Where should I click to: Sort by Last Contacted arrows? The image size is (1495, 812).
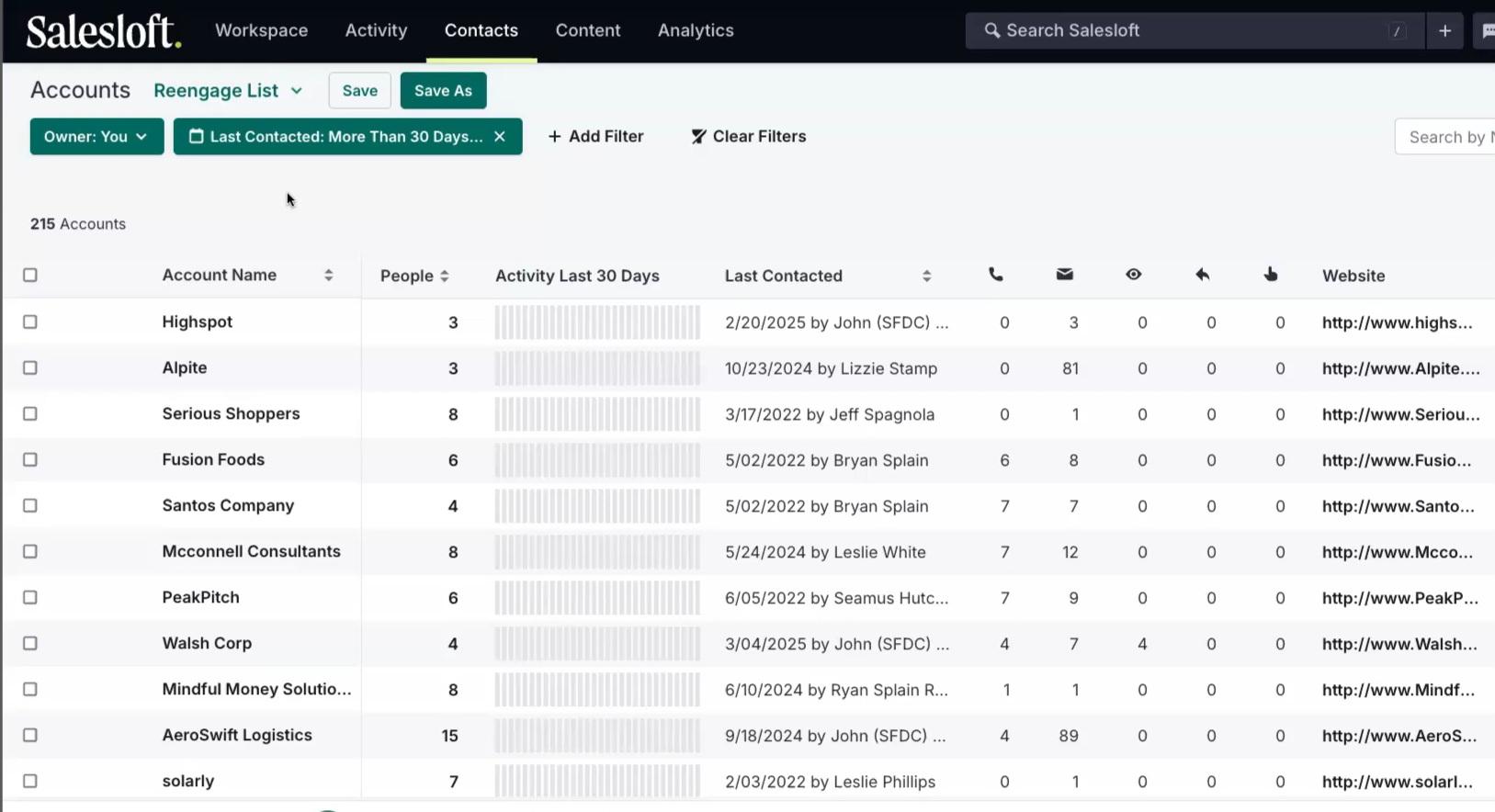926,276
